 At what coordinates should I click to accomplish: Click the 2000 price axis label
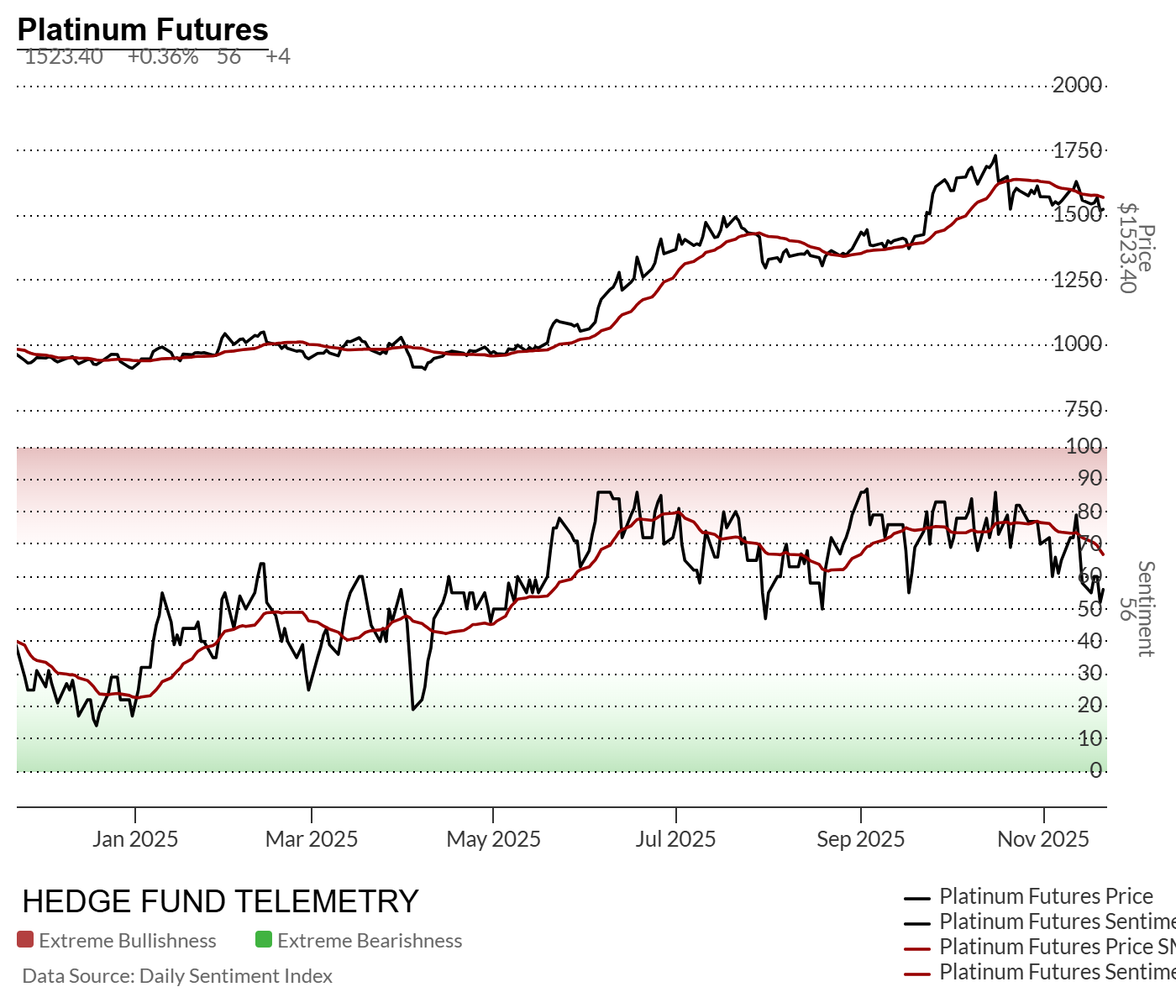point(1078,85)
